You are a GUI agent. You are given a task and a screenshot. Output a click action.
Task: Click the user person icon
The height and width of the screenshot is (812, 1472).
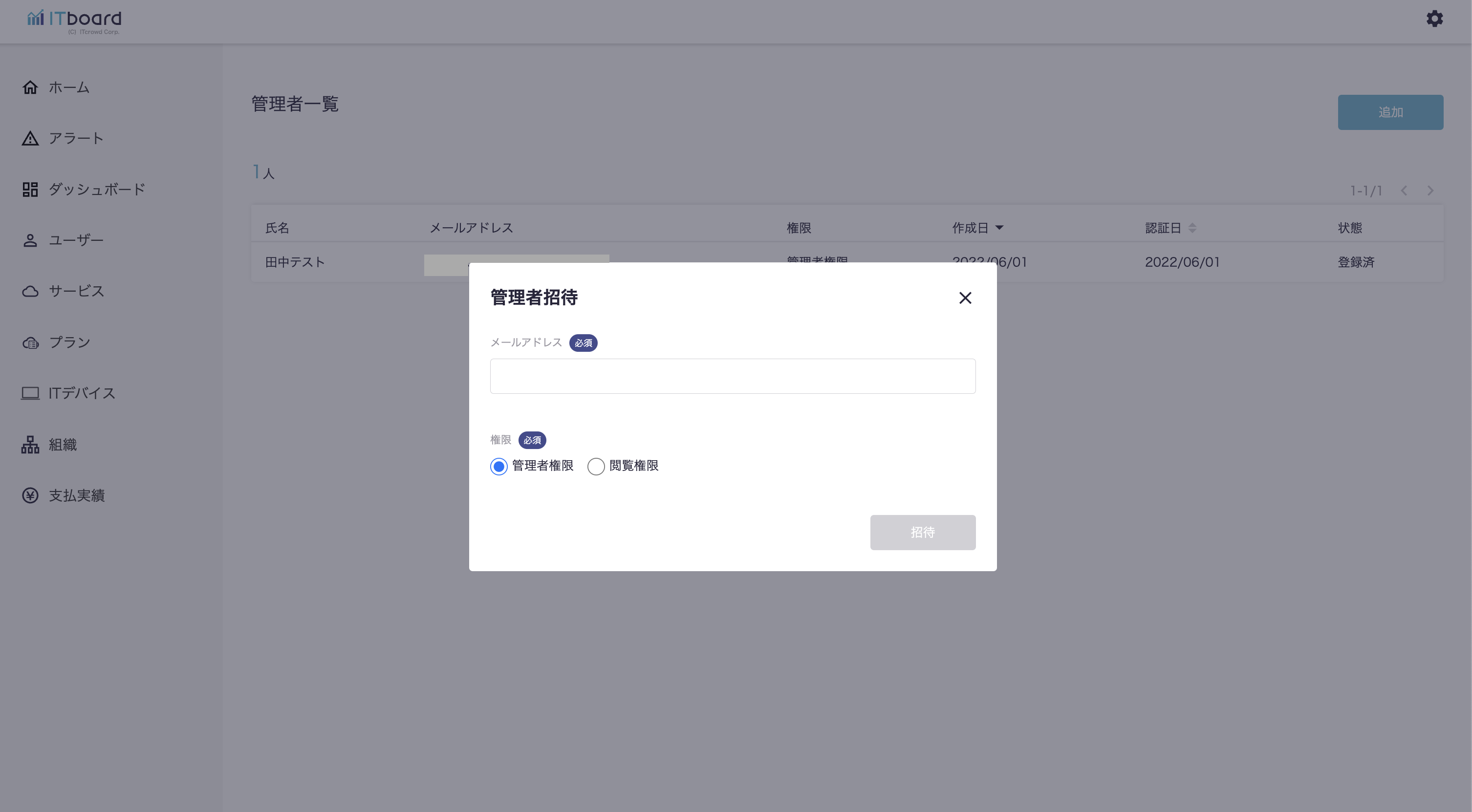point(30,240)
